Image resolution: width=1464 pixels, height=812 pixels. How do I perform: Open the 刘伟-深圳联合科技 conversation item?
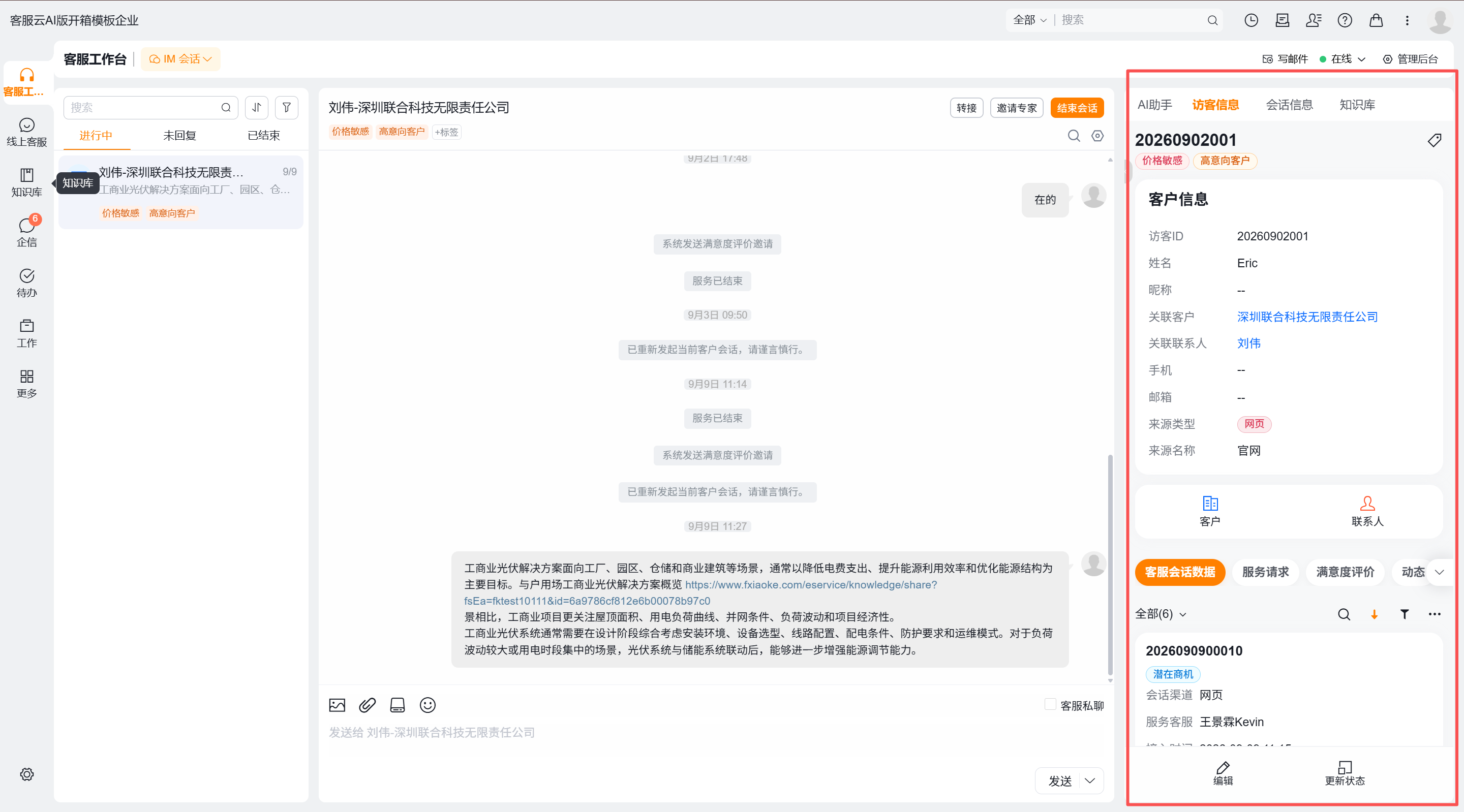pyautogui.click(x=181, y=192)
